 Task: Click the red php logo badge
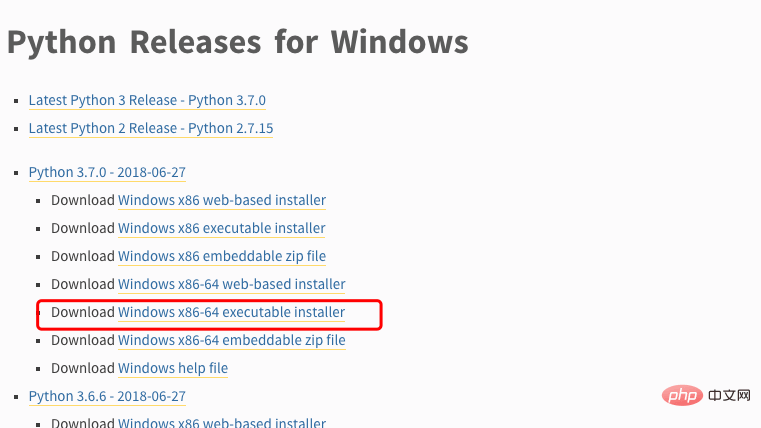pyautogui.click(x=682, y=395)
